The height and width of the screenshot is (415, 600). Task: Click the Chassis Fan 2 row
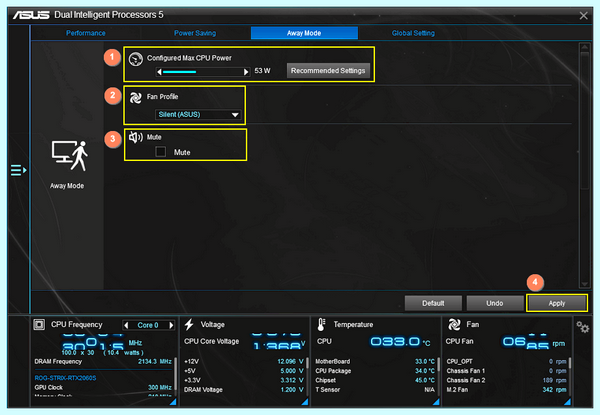click(x=506, y=381)
